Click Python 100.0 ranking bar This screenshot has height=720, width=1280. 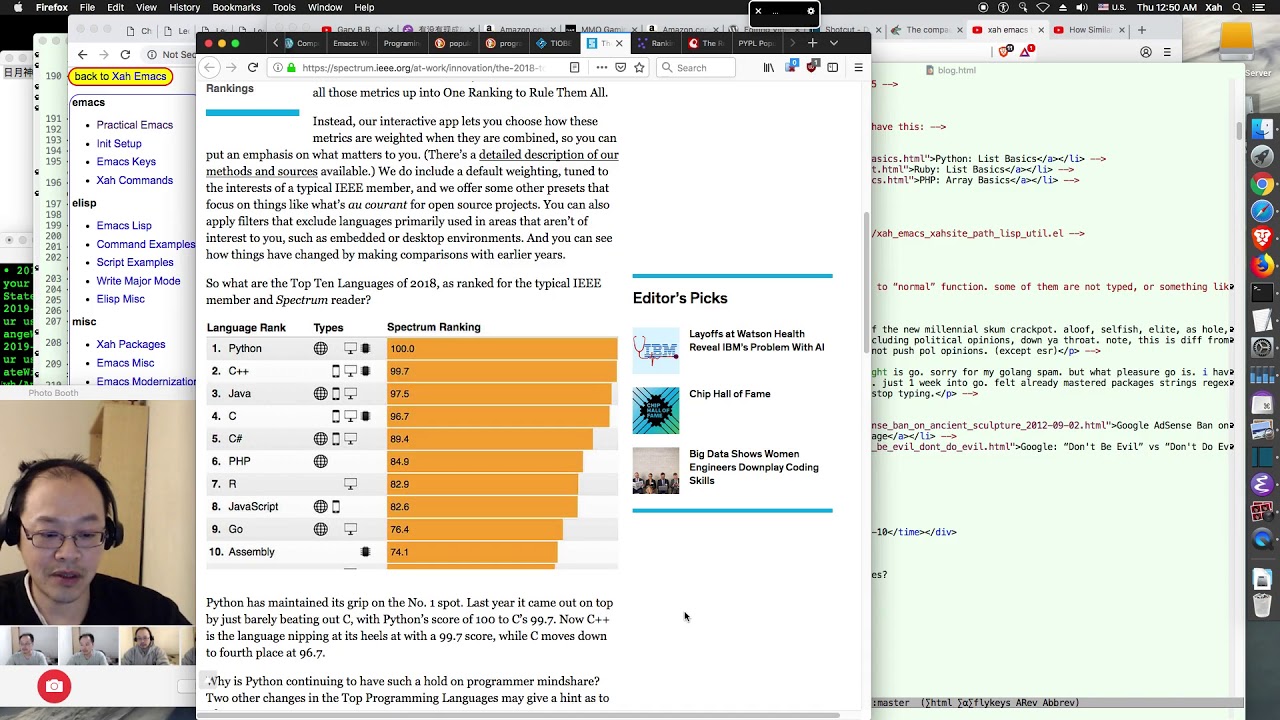(502, 349)
